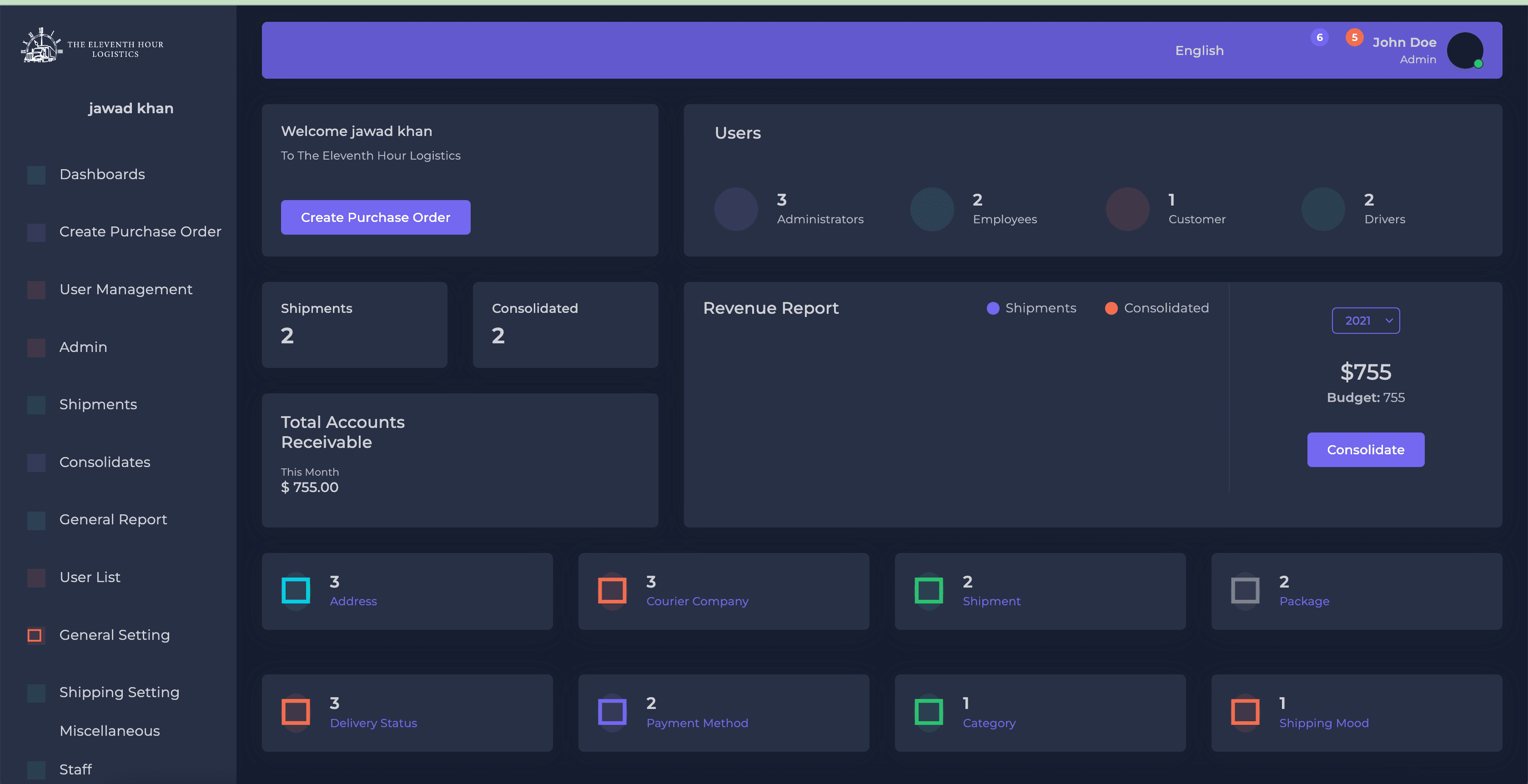Open alerts badge showing 5
Screen dimensions: 1528x784
[1354, 37]
